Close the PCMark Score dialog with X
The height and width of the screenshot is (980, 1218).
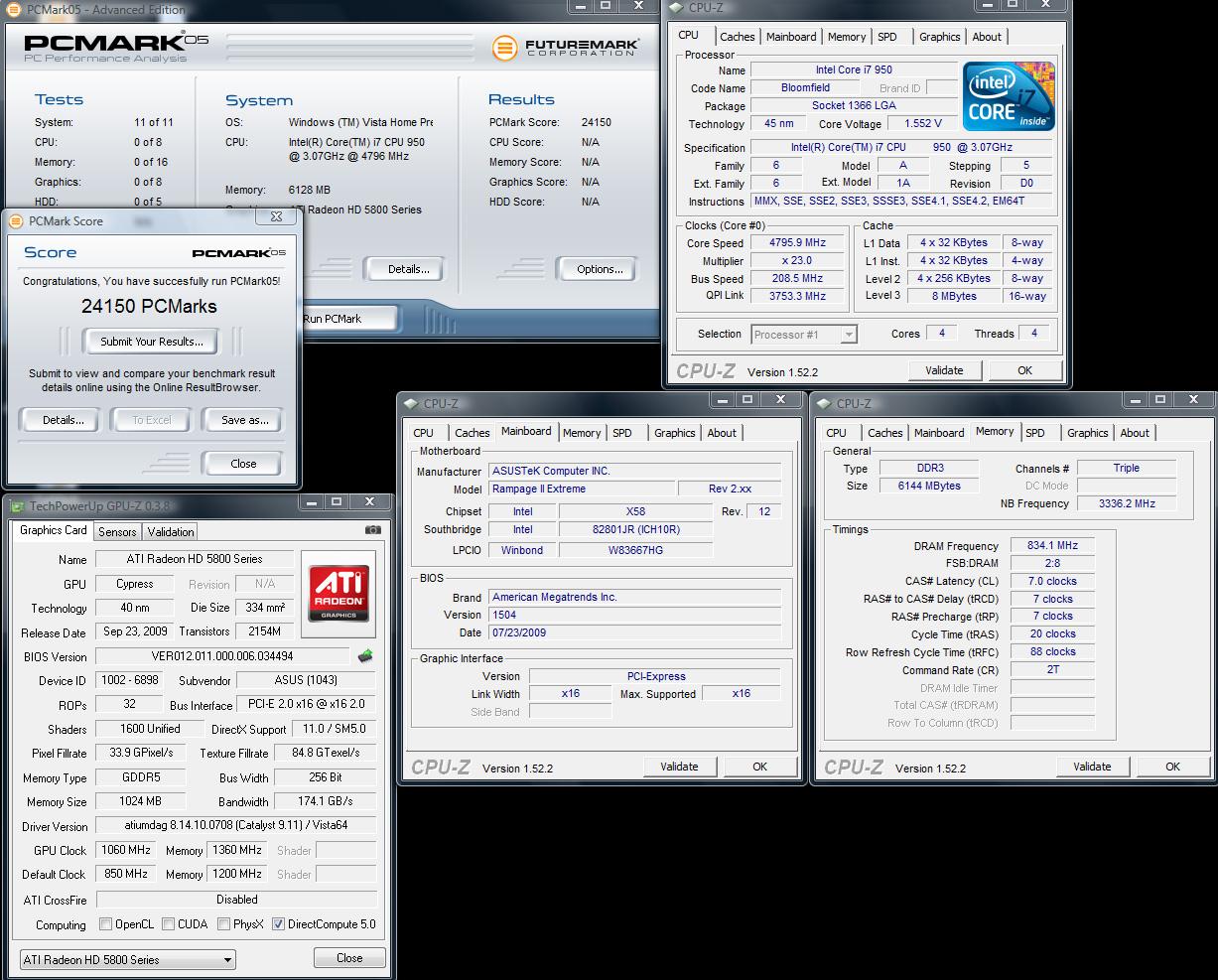[275, 215]
